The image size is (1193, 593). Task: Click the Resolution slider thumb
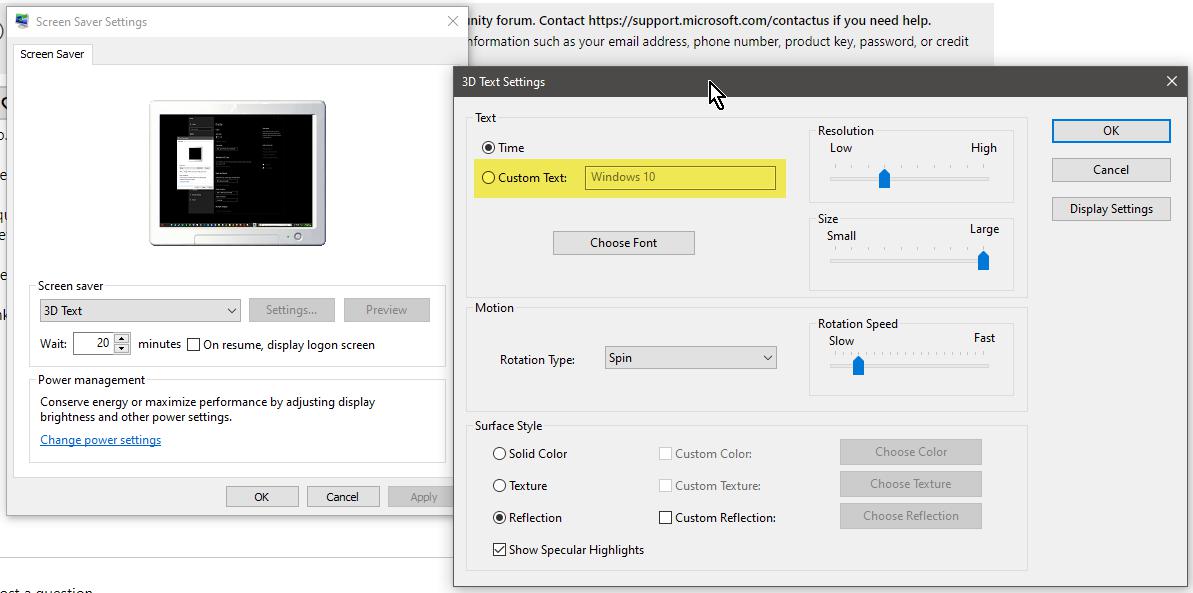tap(884, 178)
